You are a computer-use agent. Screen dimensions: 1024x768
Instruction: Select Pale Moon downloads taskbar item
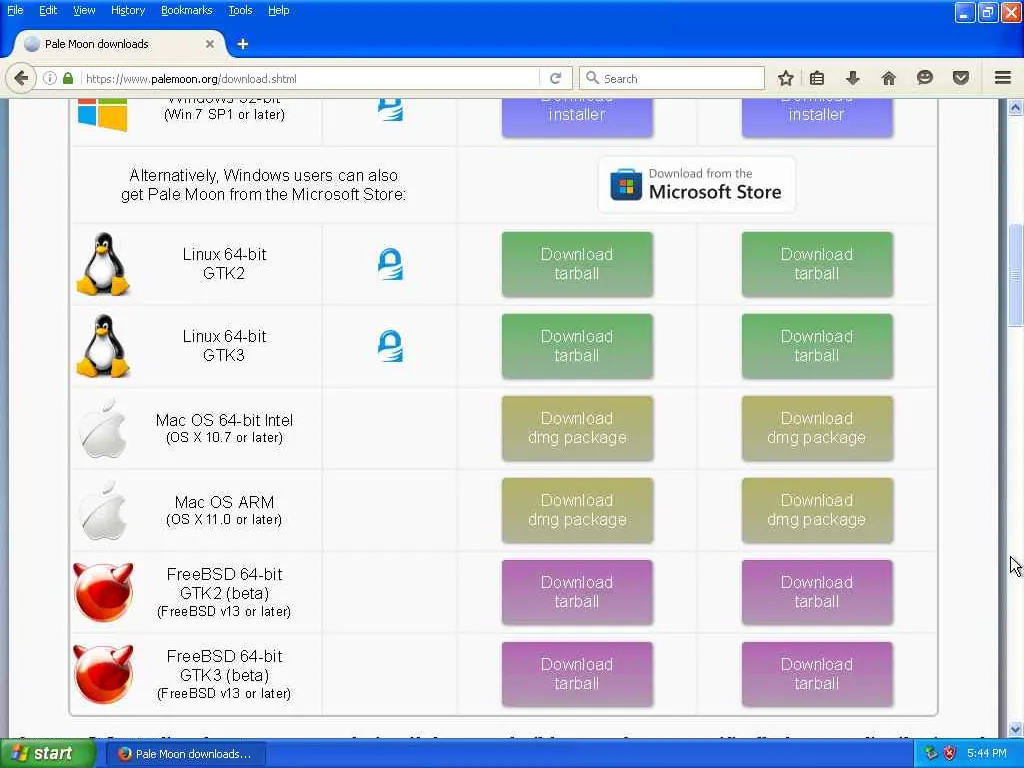[186, 754]
